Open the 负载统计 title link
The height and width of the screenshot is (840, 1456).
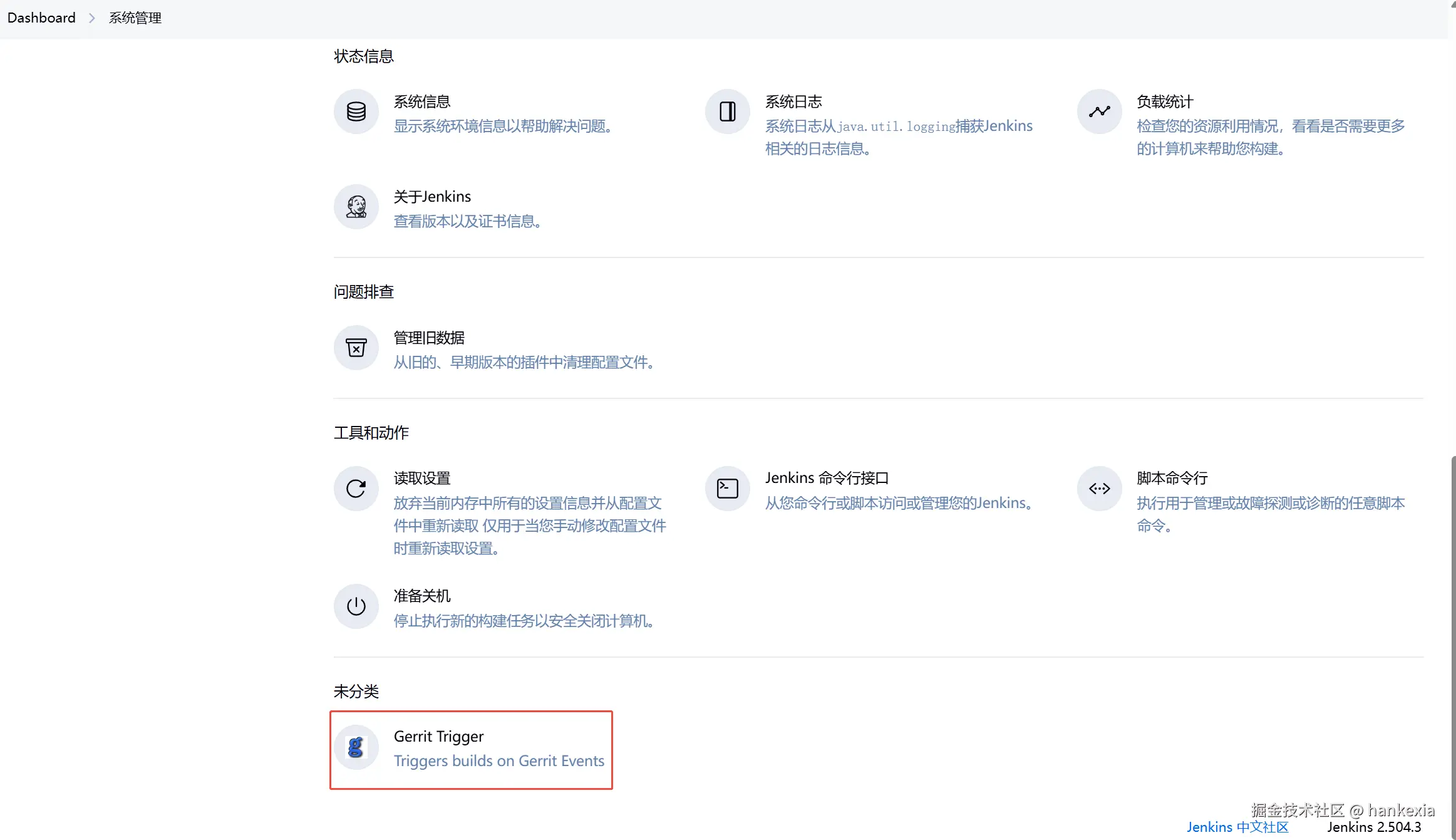1165,101
